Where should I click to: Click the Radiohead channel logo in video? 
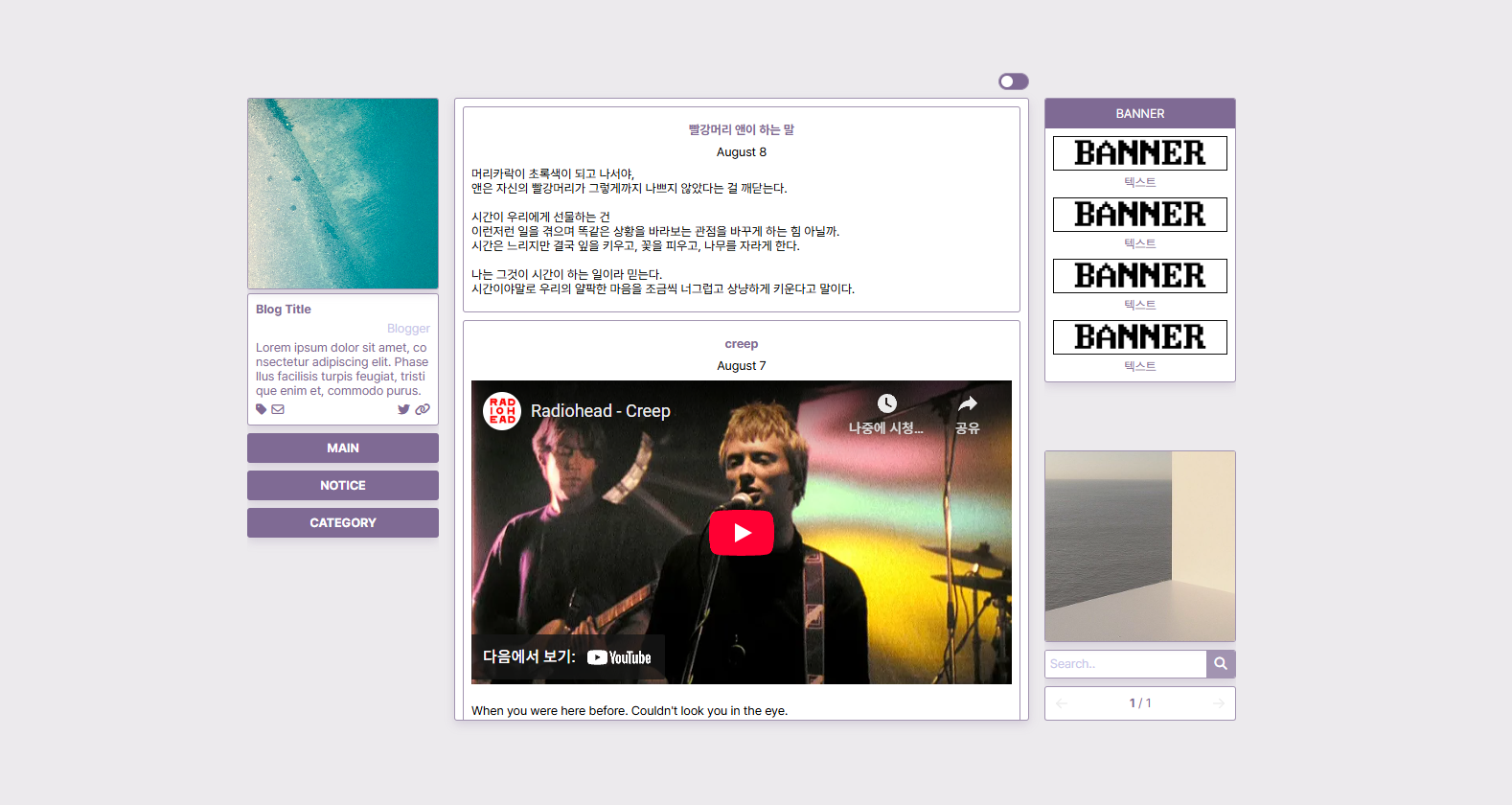tap(502, 411)
